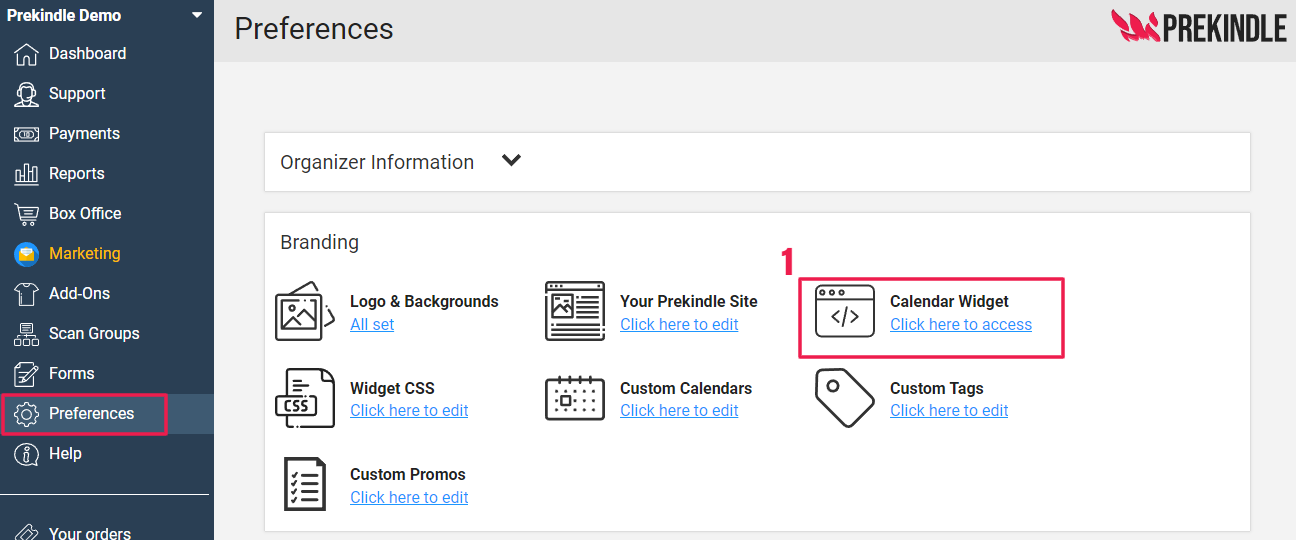The width and height of the screenshot is (1296, 540).
Task: Click the Your orders ticket icon
Action: point(27,533)
